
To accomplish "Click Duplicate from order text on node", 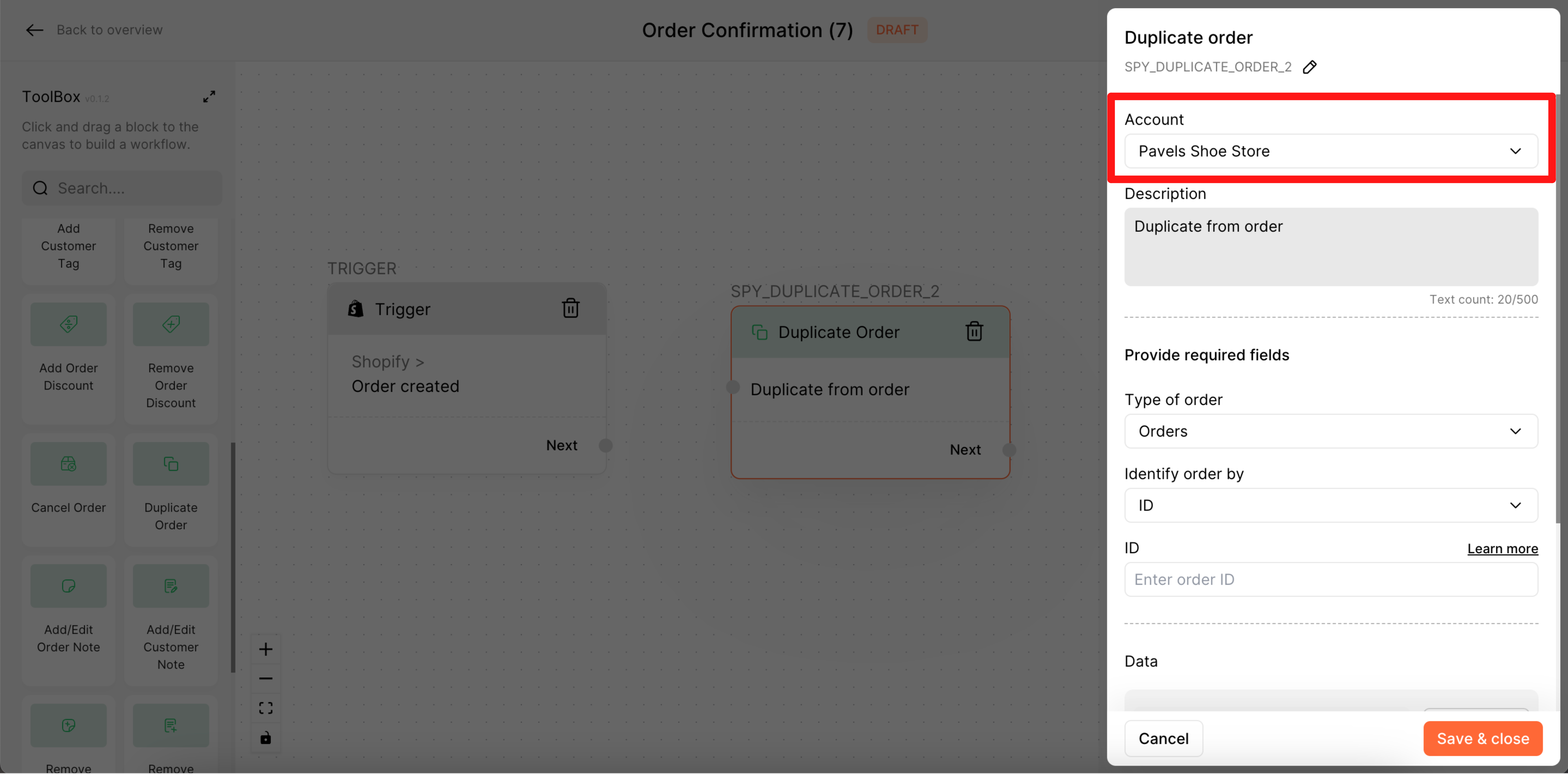I will tap(830, 390).
